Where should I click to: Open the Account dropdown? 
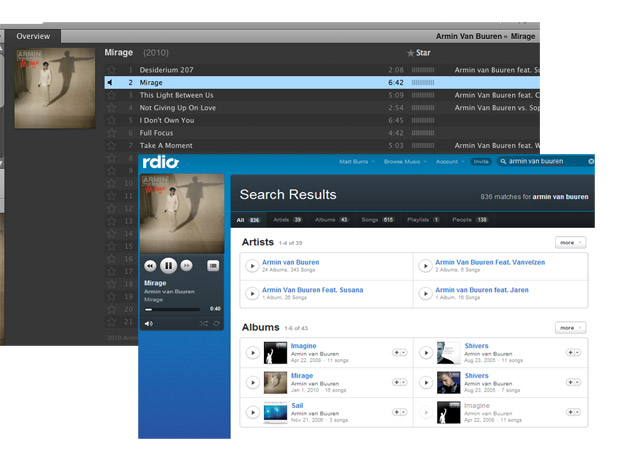click(450, 162)
